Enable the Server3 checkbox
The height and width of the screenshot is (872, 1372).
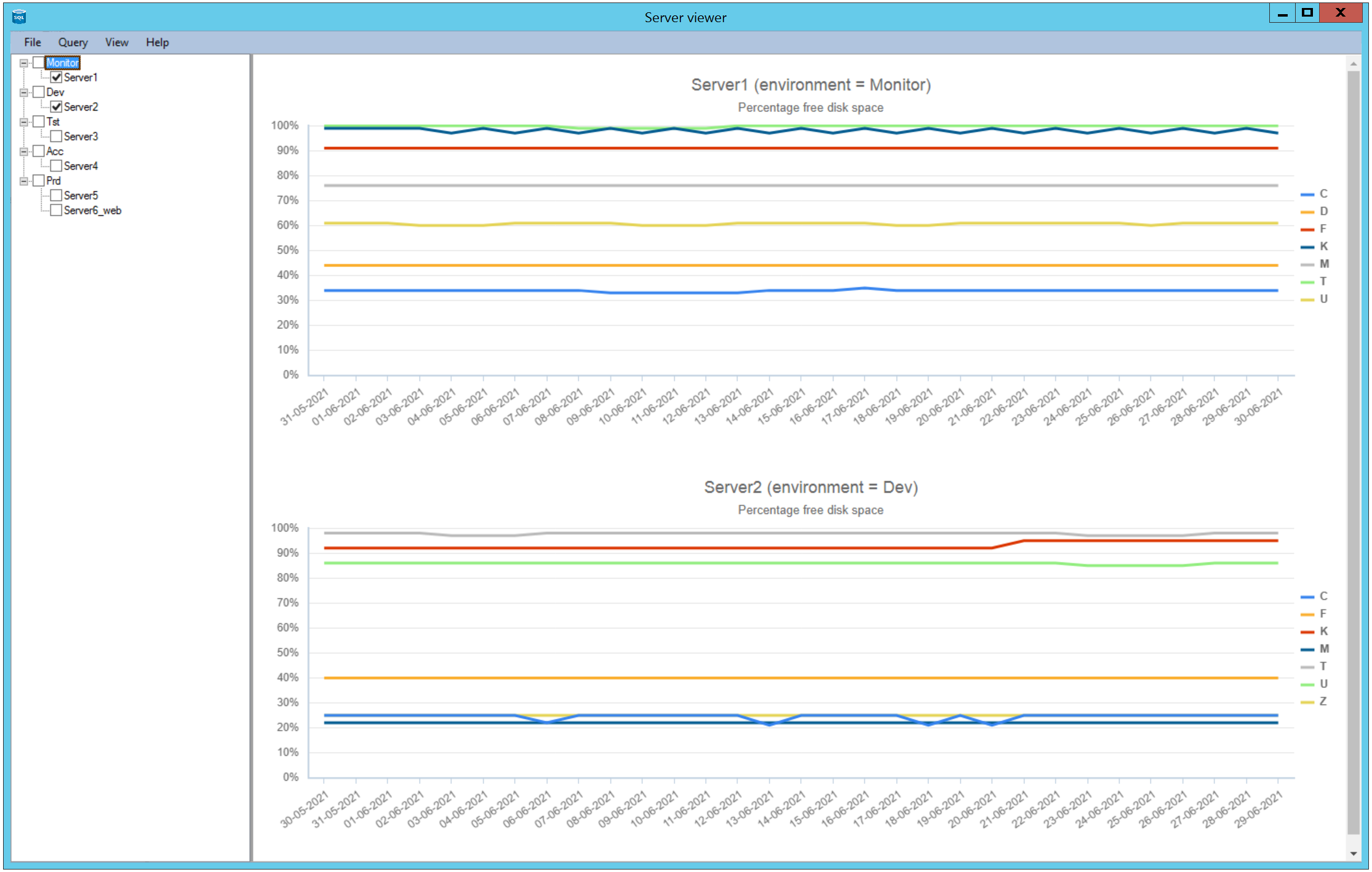(56, 137)
